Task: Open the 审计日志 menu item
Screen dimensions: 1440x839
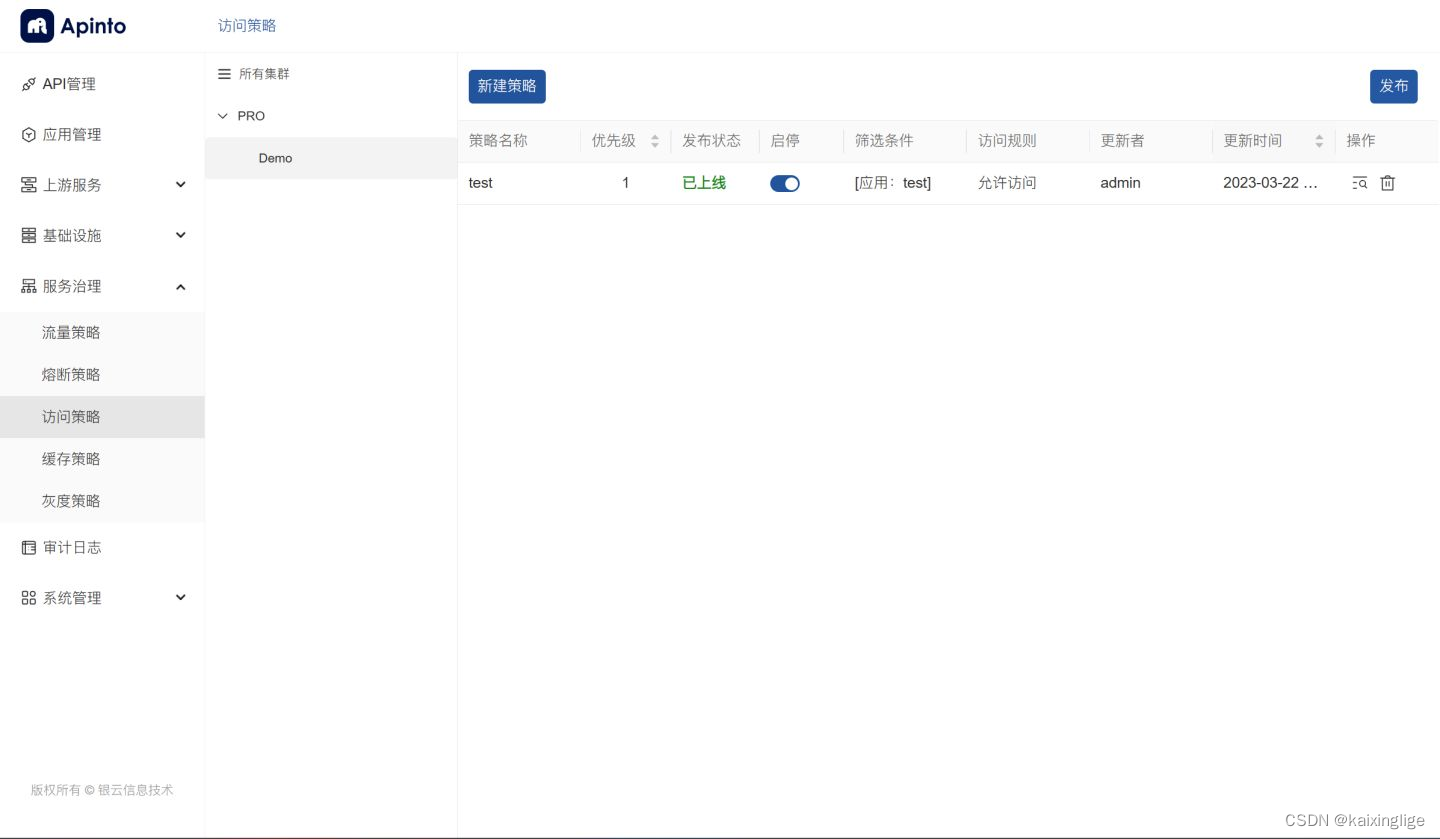Action: click(x=102, y=548)
